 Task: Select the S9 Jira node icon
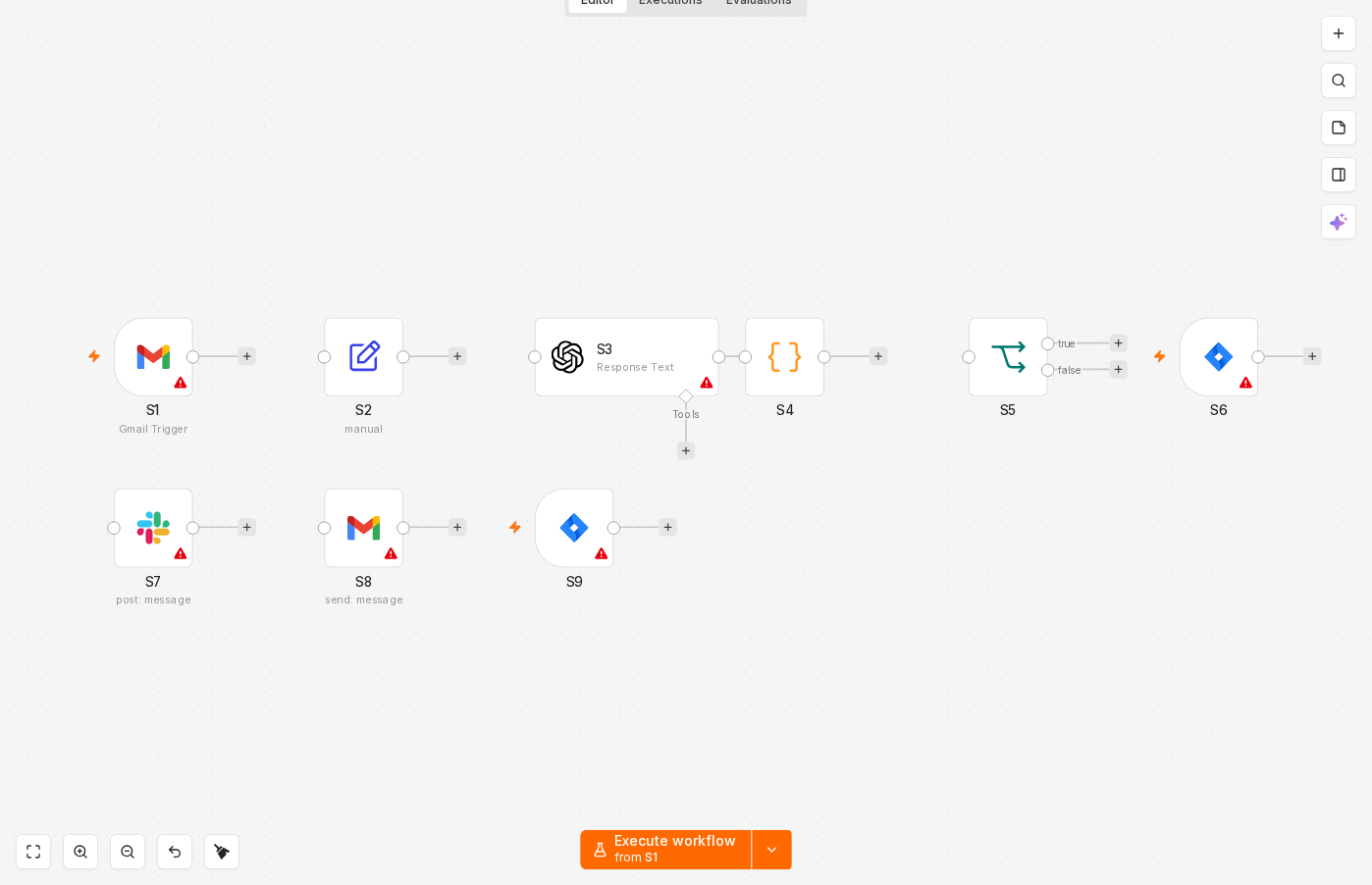click(x=574, y=528)
